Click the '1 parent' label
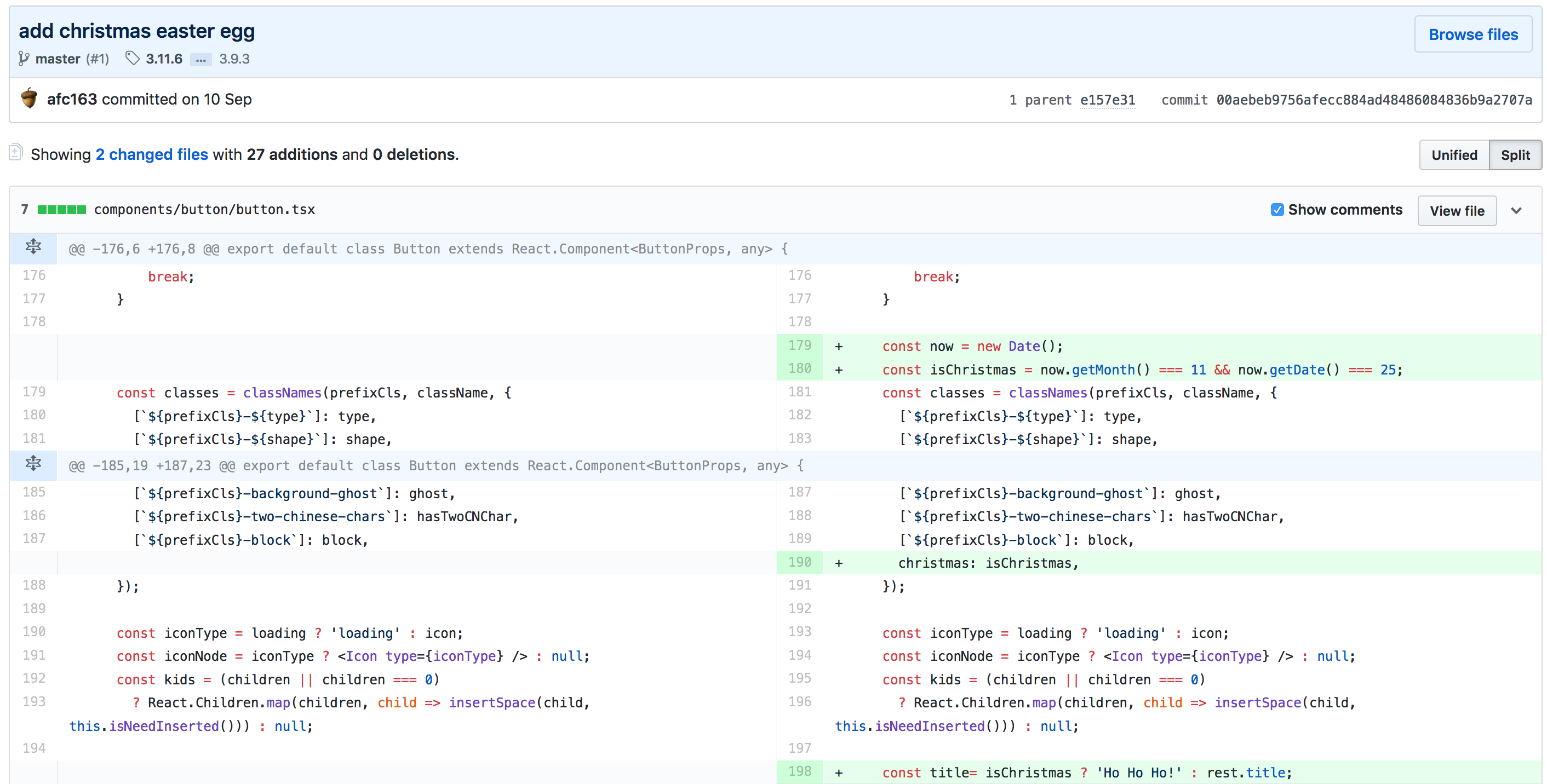 tap(1040, 100)
